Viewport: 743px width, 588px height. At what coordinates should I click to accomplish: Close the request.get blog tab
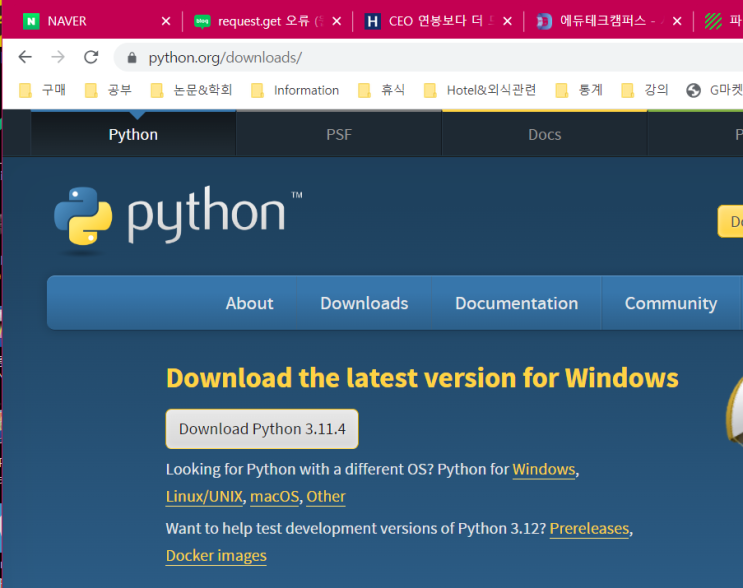click(x=336, y=21)
